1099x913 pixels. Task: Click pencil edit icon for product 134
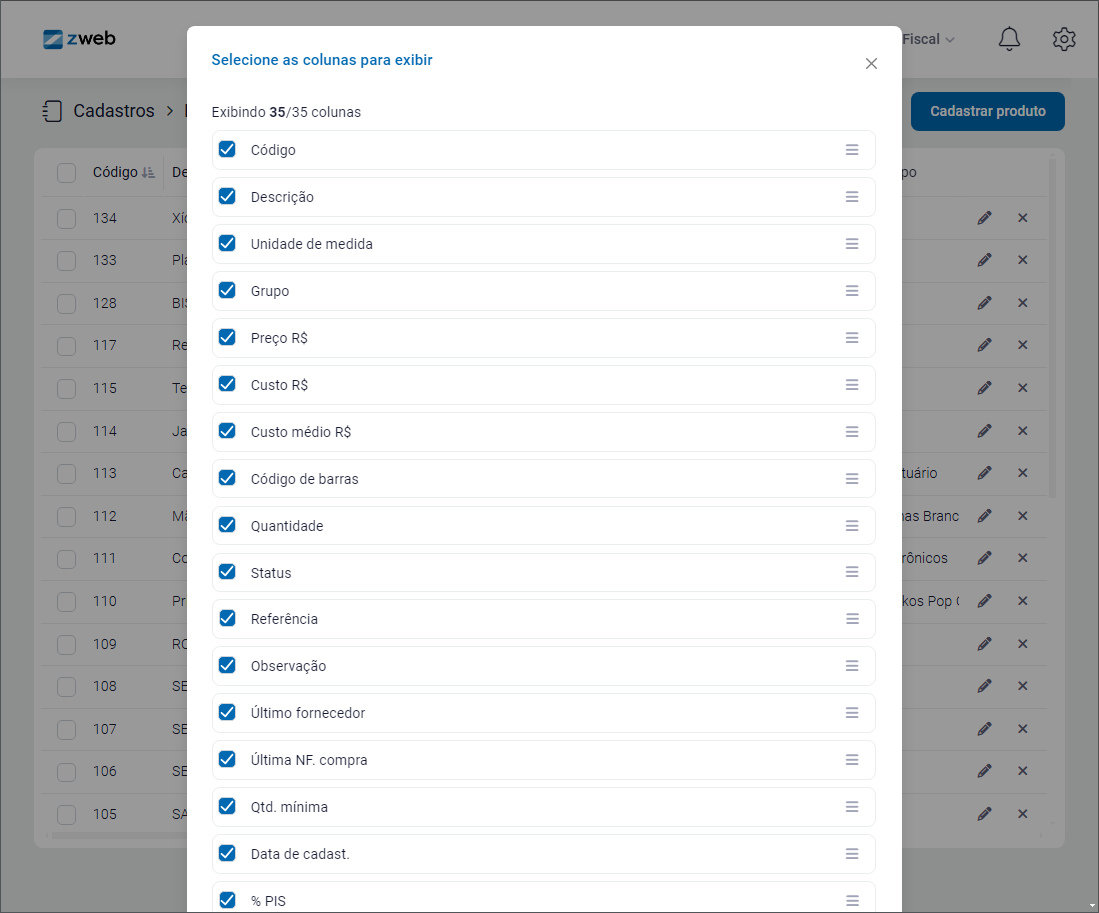(x=984, y=218)
